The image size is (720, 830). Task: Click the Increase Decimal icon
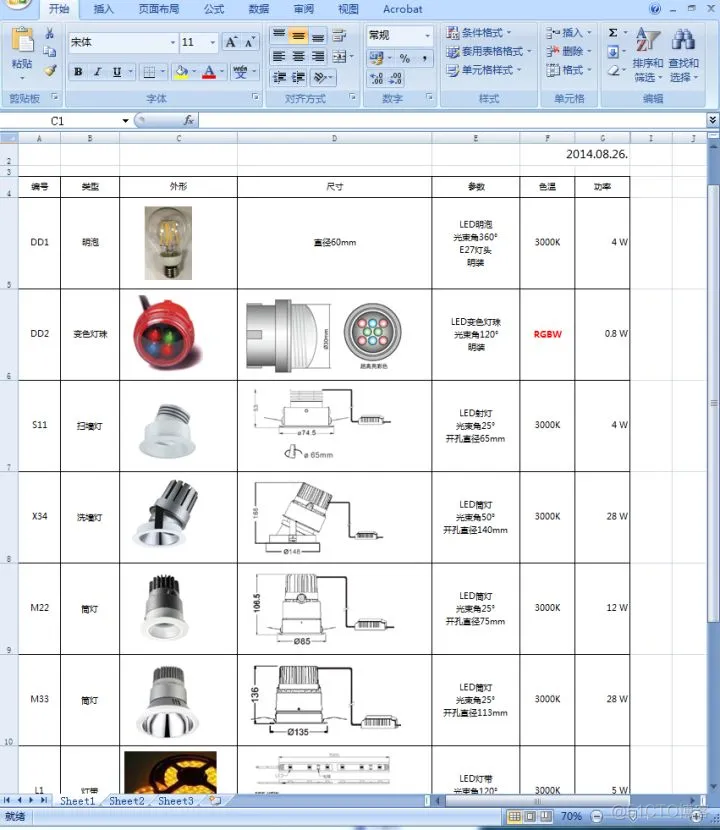(376, 78)
